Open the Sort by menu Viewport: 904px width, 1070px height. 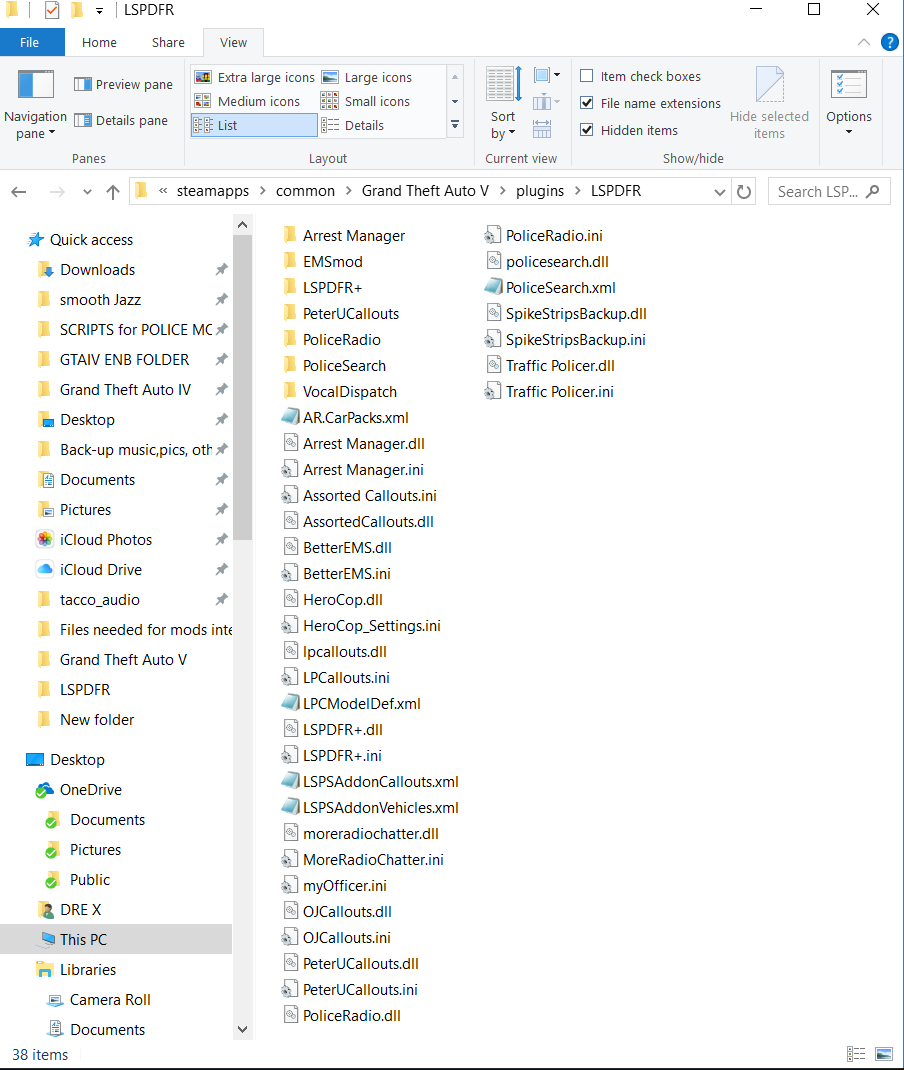coord(504,104)
